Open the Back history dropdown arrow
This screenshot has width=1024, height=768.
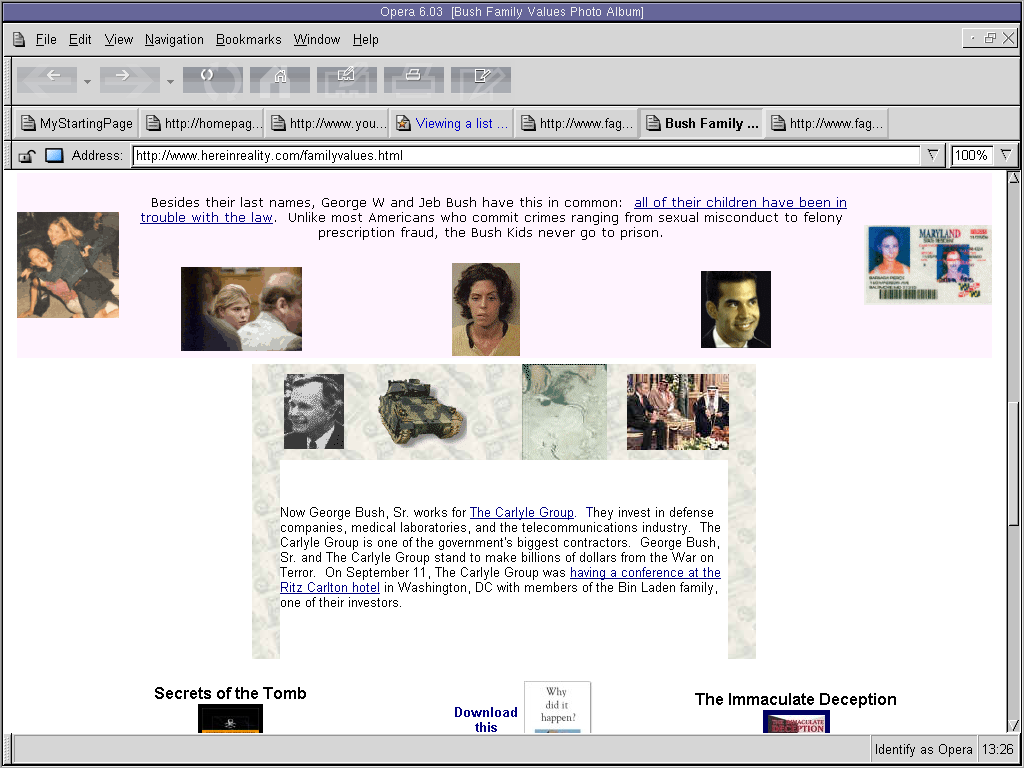click(x=88, y=82)
